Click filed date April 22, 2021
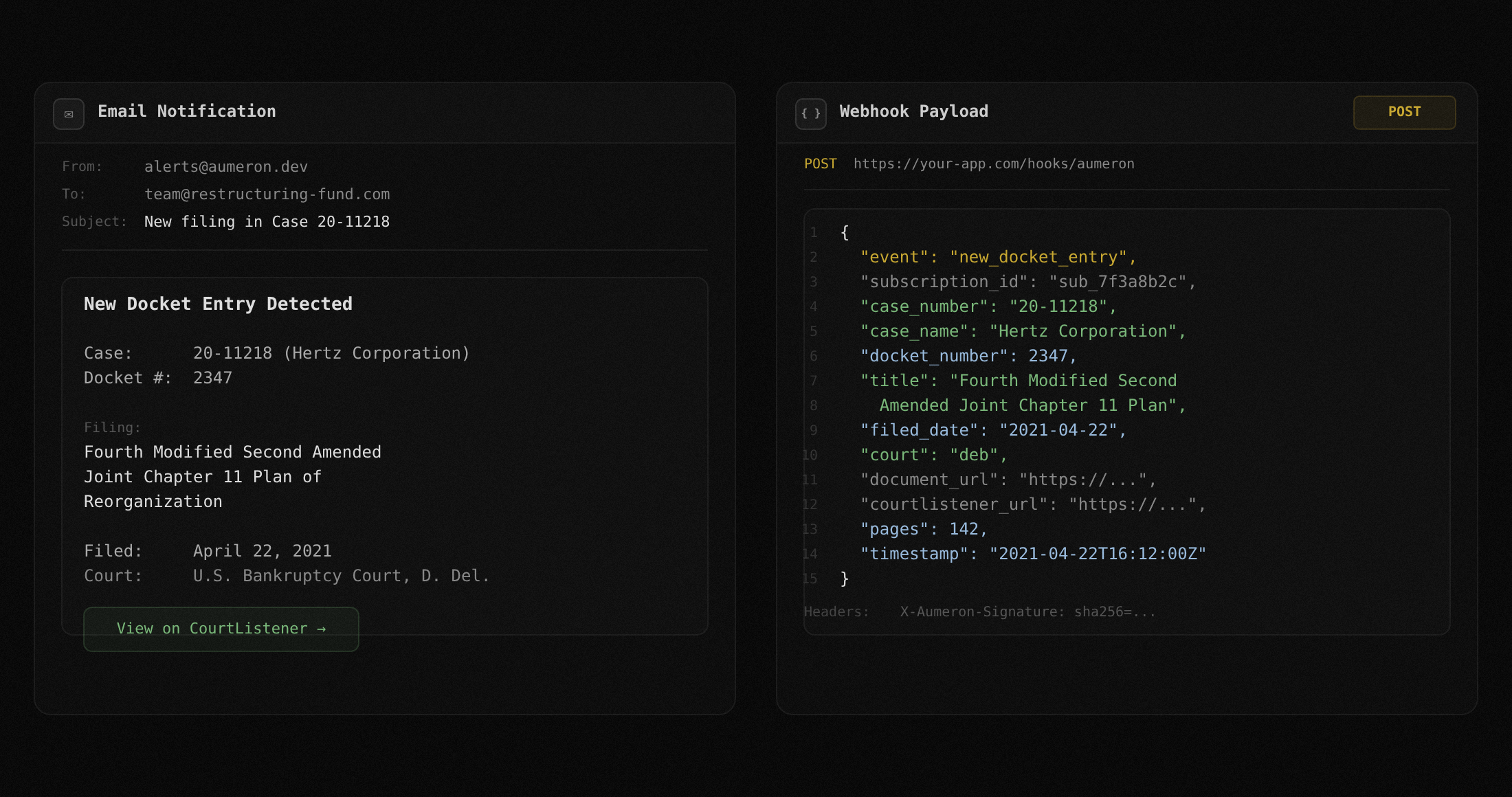1512x797 pixels. (x=262, y=551)
